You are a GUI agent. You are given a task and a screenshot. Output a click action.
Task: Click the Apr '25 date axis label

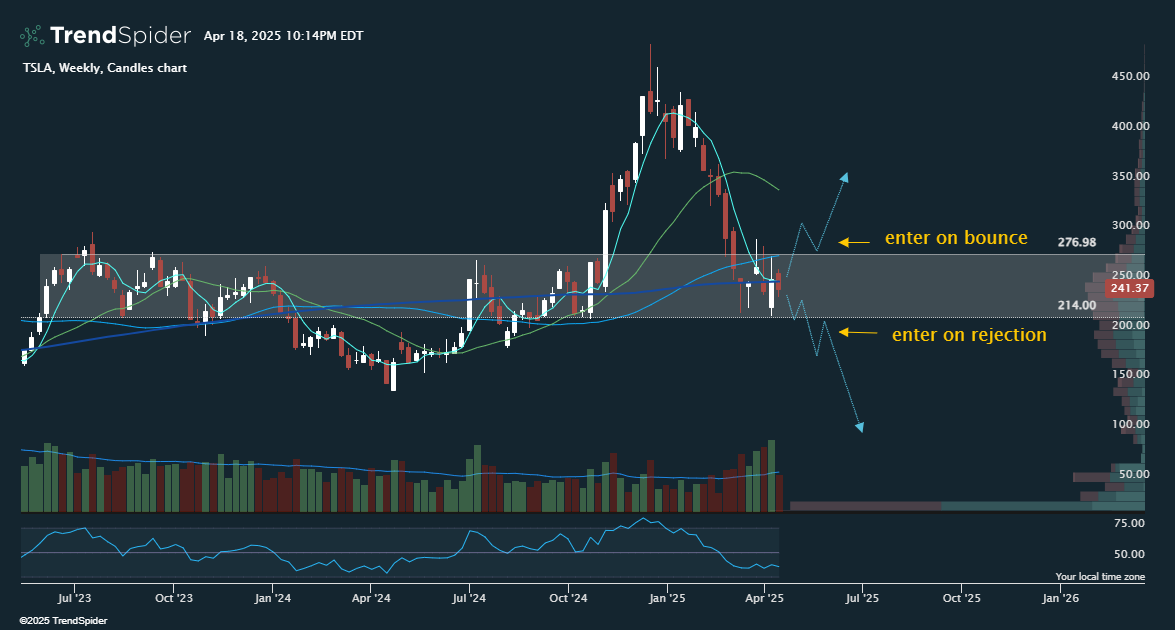[765, 598]
